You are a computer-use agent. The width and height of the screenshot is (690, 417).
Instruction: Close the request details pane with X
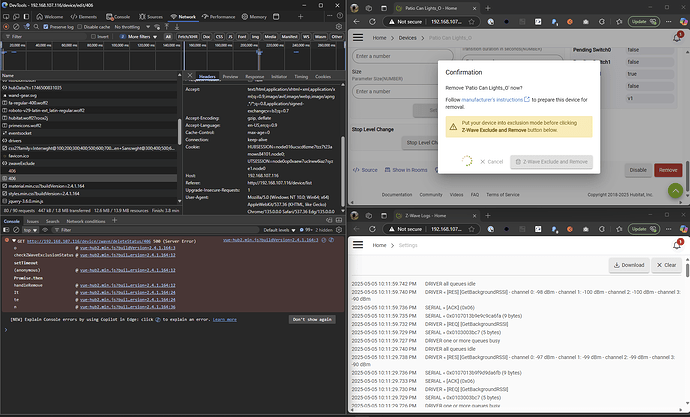(x=190, y=76)
